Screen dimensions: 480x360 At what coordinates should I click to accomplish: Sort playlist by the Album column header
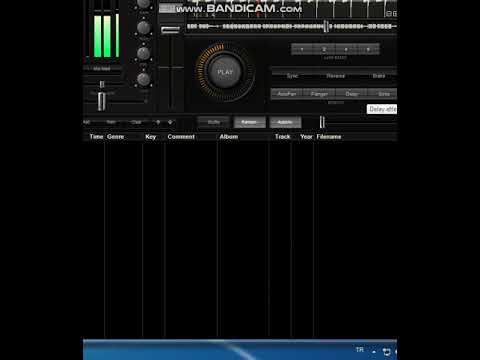tap(229, 137)
